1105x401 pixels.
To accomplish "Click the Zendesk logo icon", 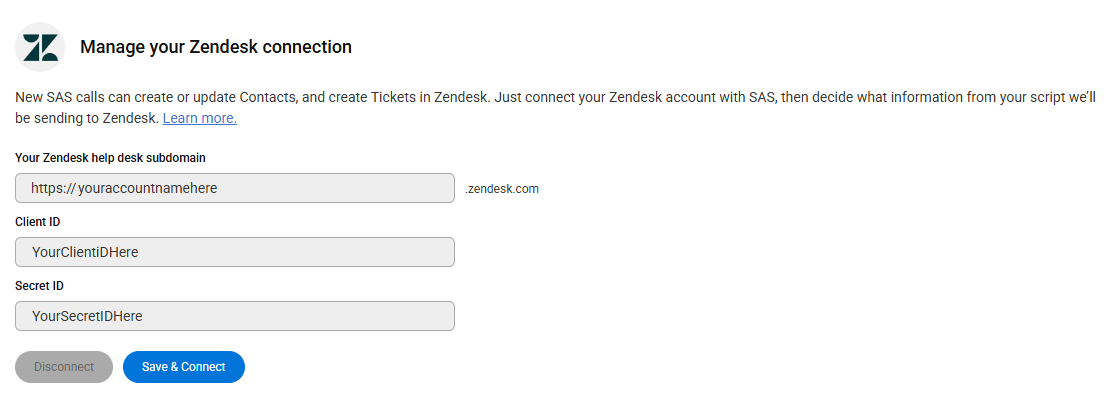I will (x=40, y=47).
